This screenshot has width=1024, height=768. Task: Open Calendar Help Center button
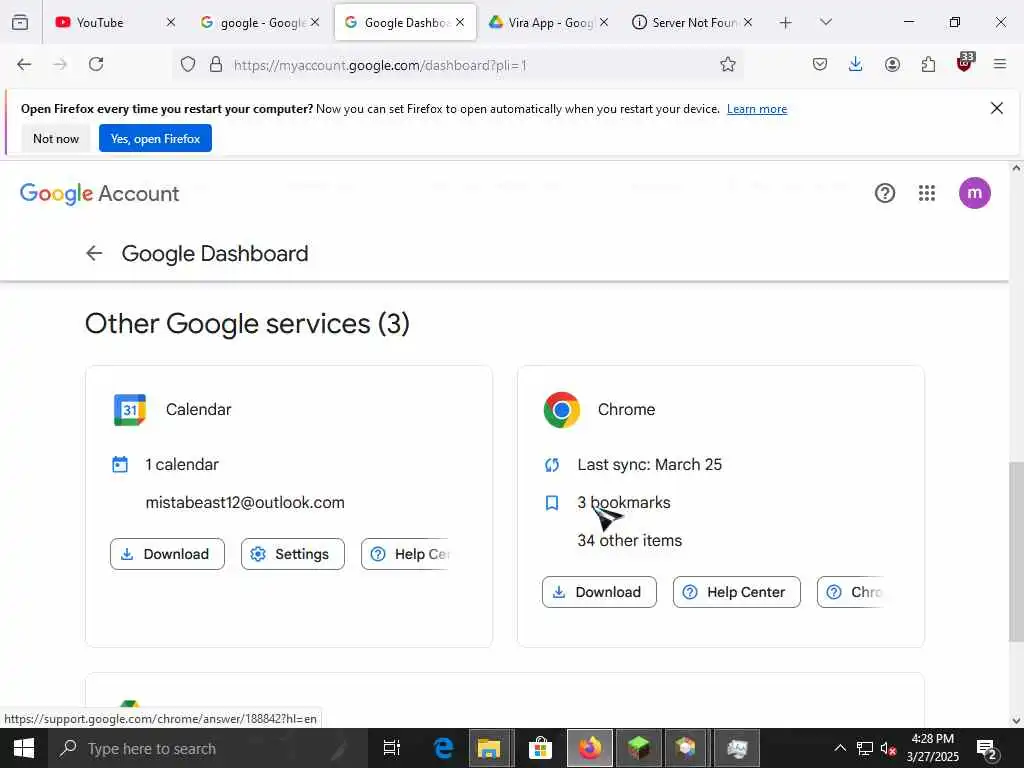pos(406,554)
